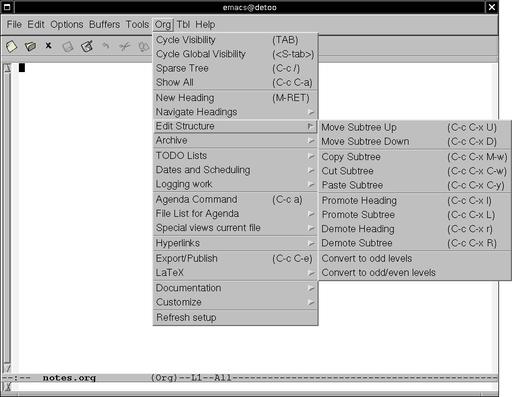Click the vertical scrollbar at the window's left edge
This screenshot has height=397, width=512.
point(7,217)
